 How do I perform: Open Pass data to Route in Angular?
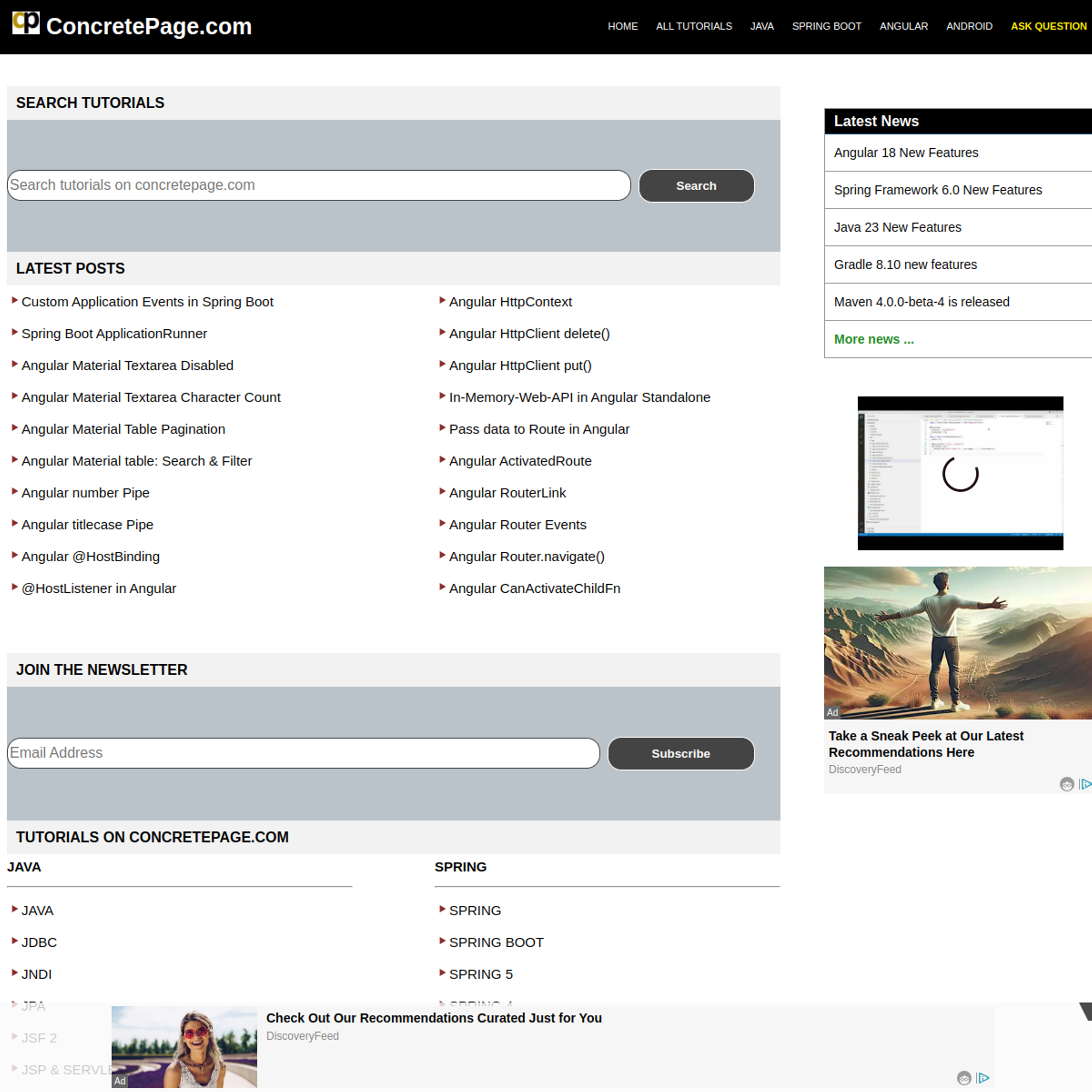click(539, 429)
